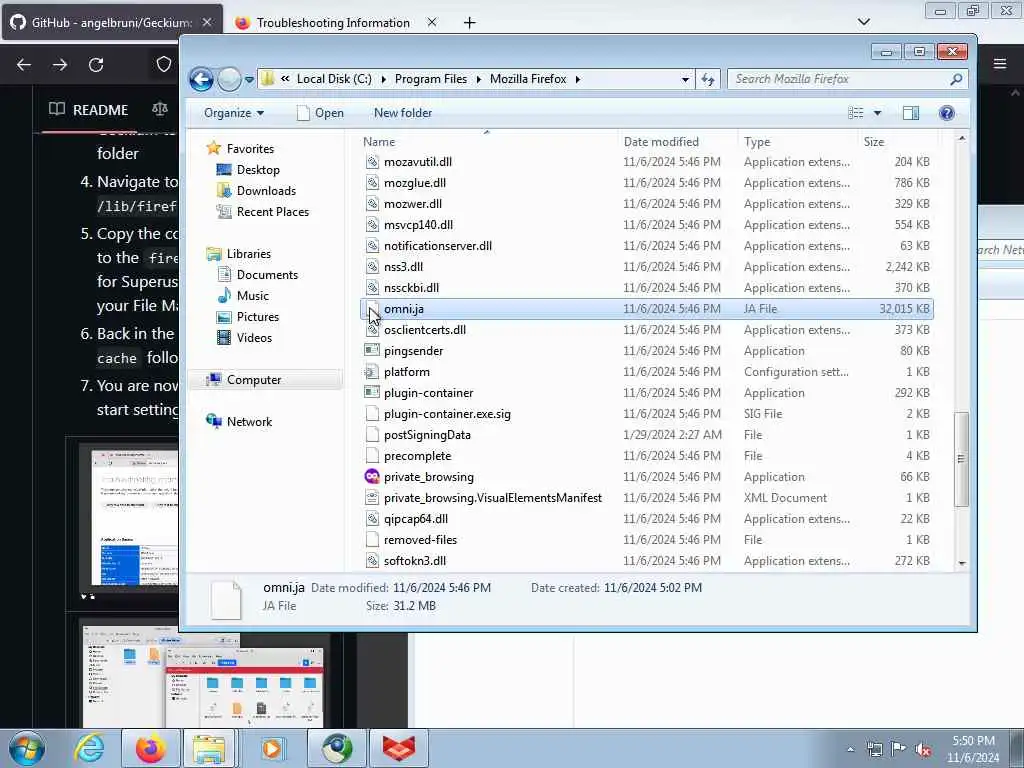The width and height of the screenshot is (1024, 768).
Task: Open recent locations dropdown beside Forward button
Action: [249, 80]
